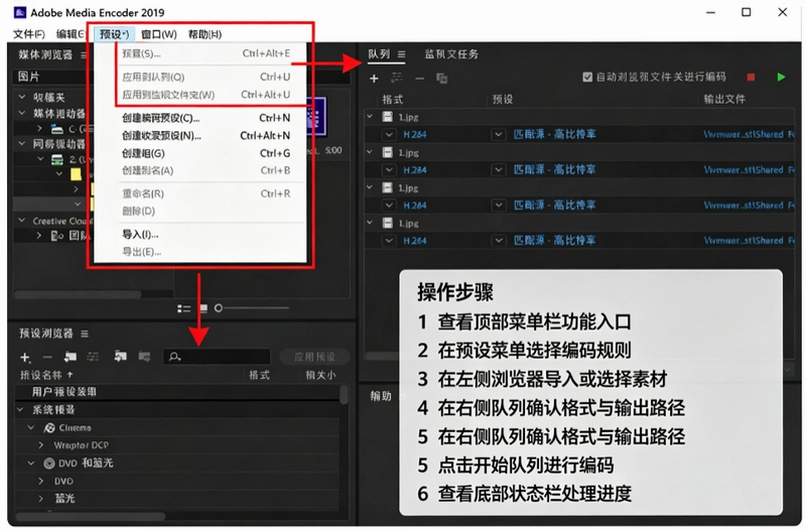Create a new preset with the plus icon
Image resolution: width=806 pixels, height=531 pixels.
[25, 357]
